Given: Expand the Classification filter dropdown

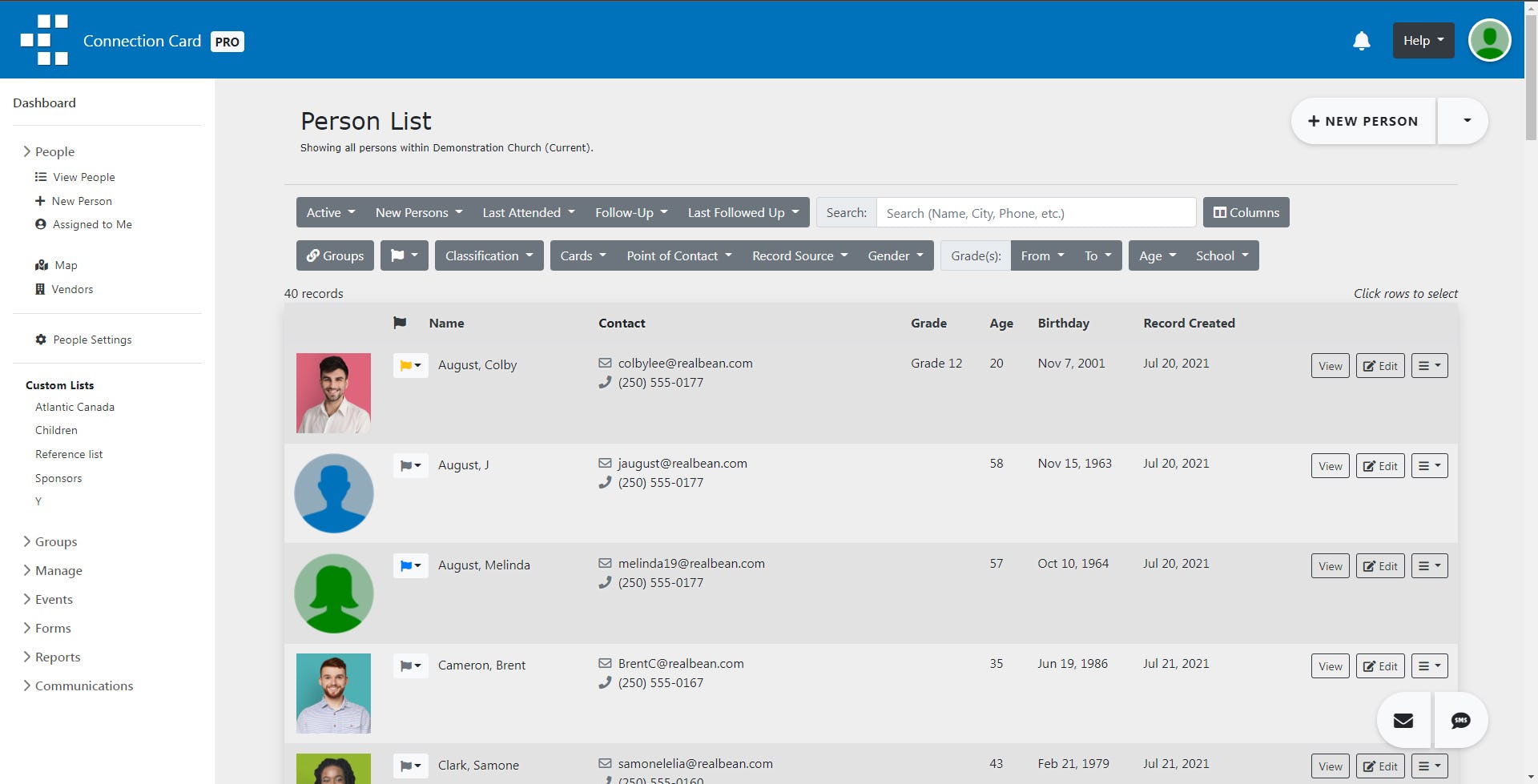Looking at the screenshot, I should point(489,255).
